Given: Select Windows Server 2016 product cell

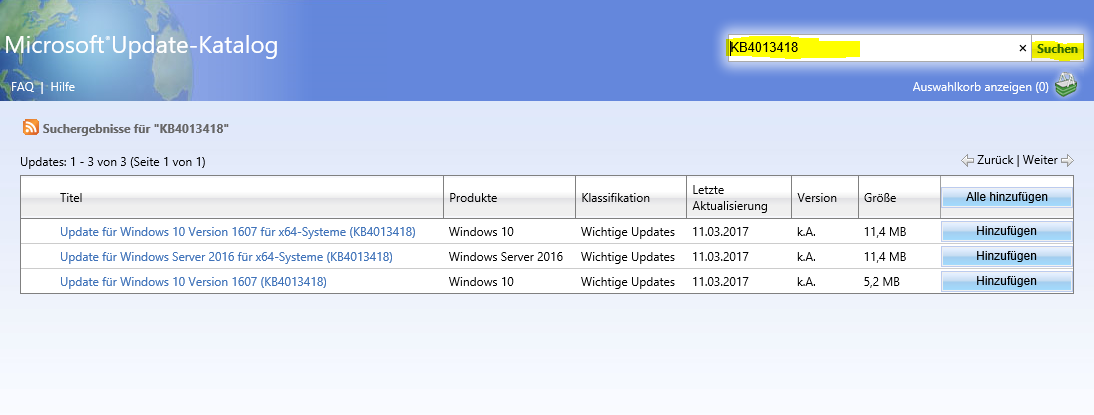Looking at the screenshot, I should [506, 257].
